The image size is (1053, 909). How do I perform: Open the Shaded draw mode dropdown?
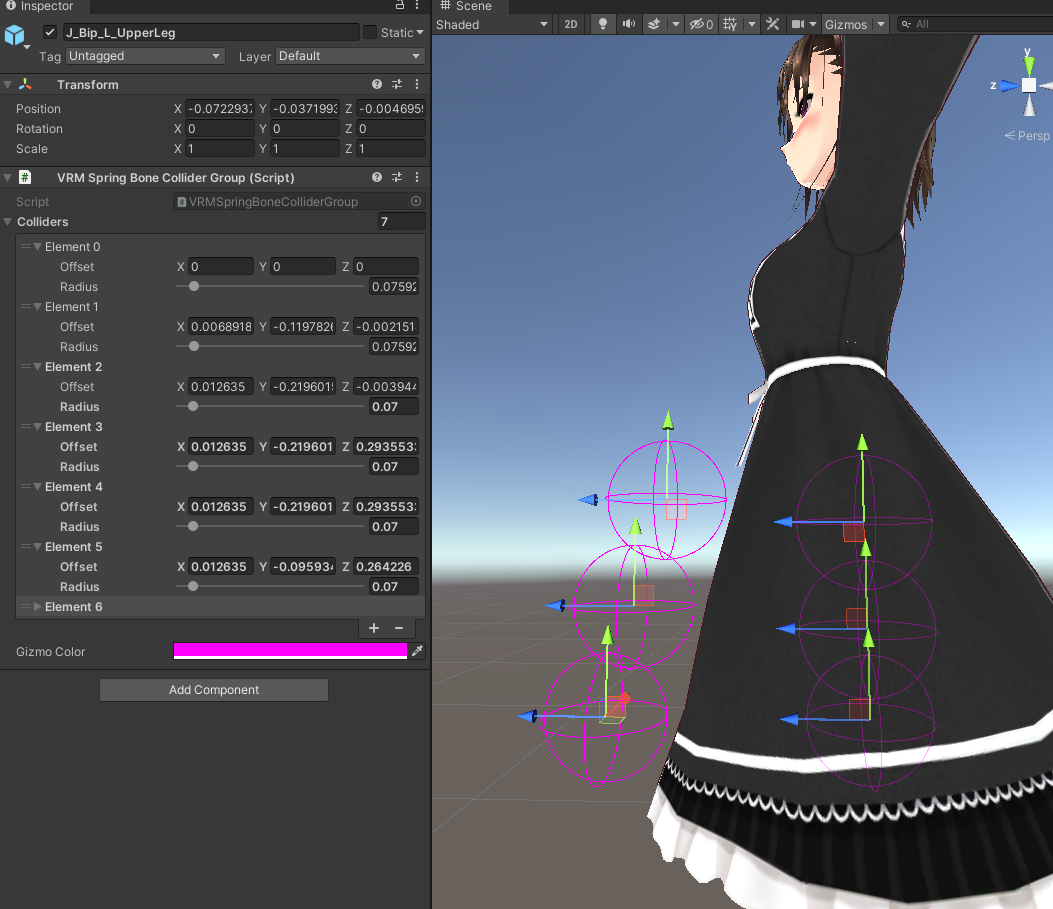(492, 24)
